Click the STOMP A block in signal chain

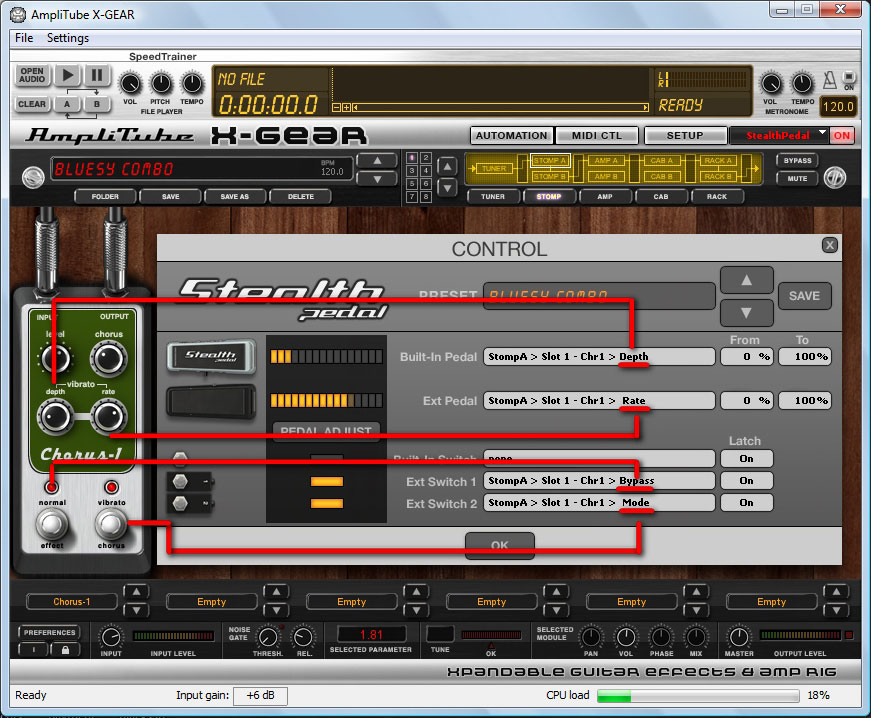point(549,160)
